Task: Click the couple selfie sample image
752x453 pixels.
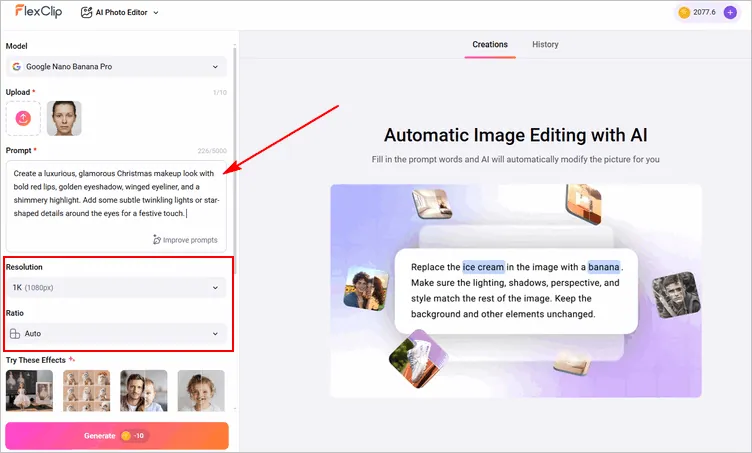Action: (x=366, y=289)
